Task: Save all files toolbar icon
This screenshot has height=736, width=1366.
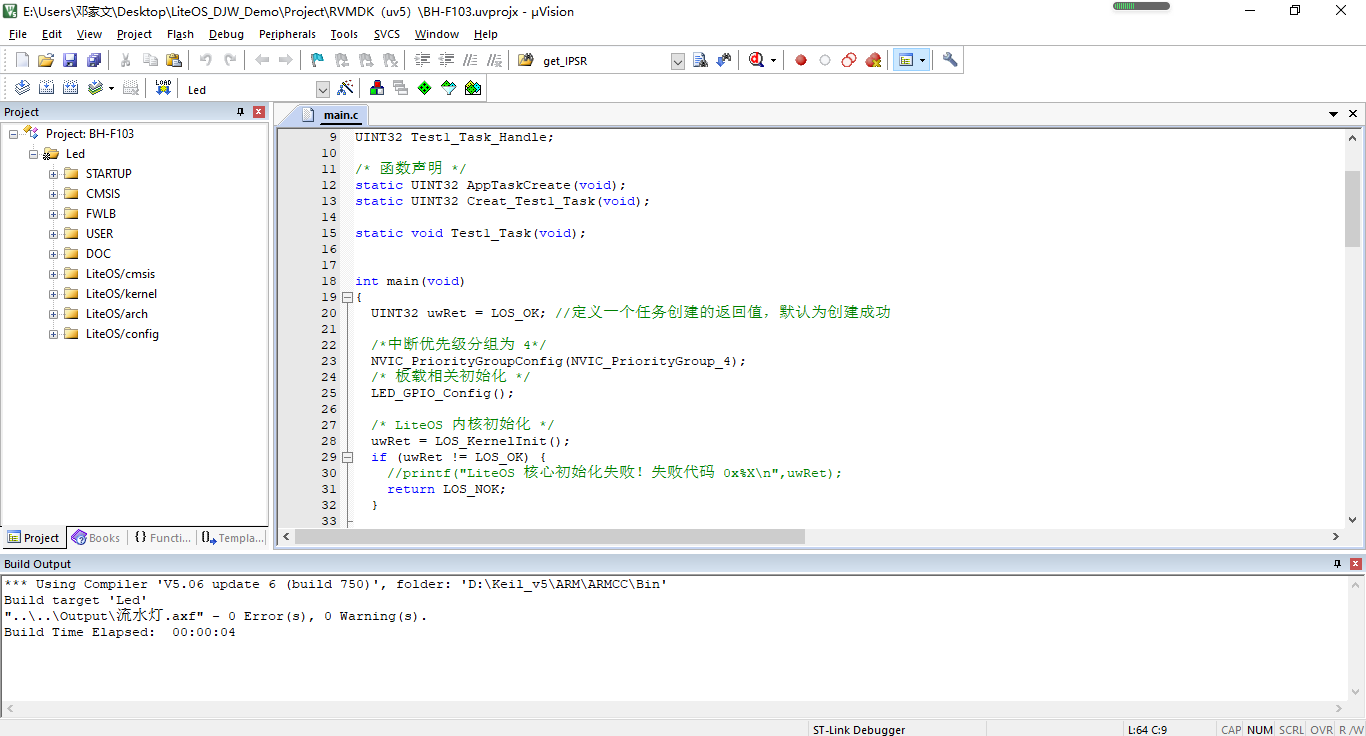Action: pos(92,60)
